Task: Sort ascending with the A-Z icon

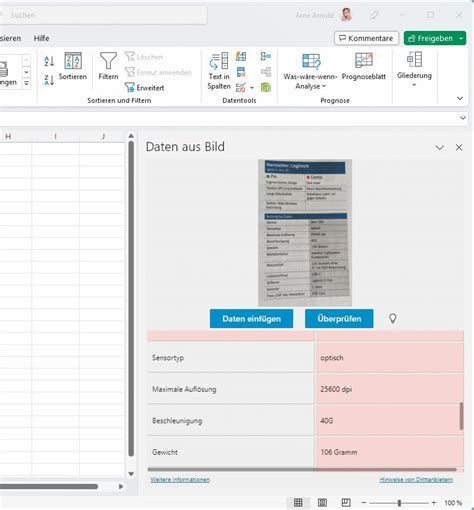Action: click(49, 61)
